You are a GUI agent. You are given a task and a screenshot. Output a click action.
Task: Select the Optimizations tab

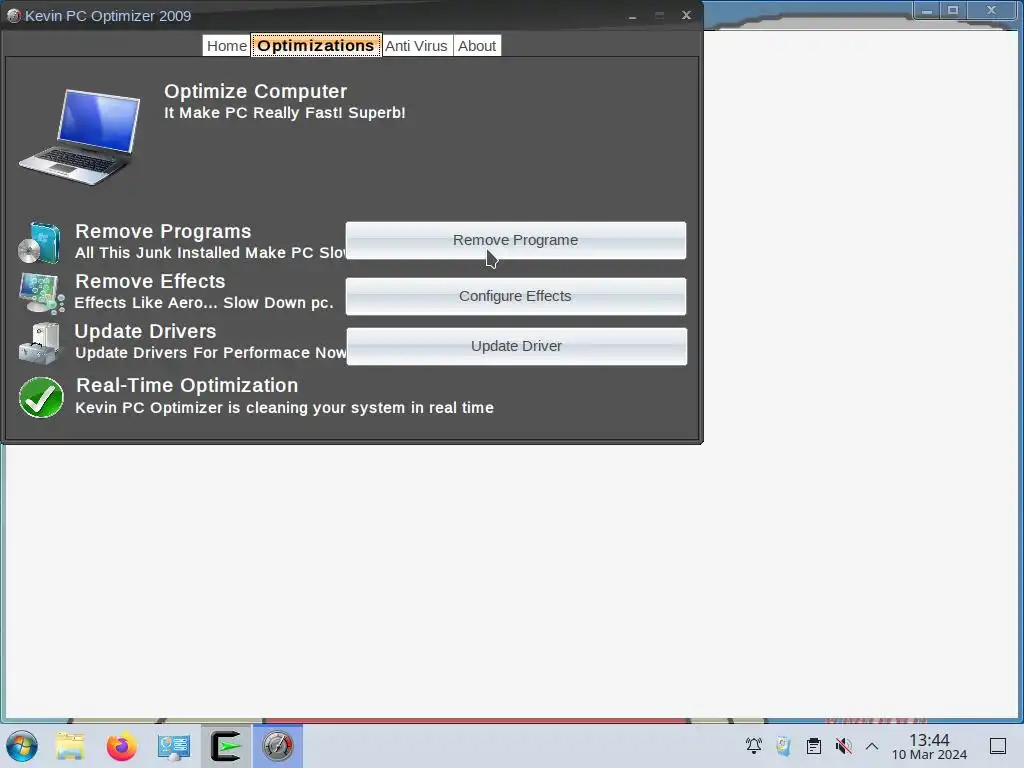coord(316,46)
